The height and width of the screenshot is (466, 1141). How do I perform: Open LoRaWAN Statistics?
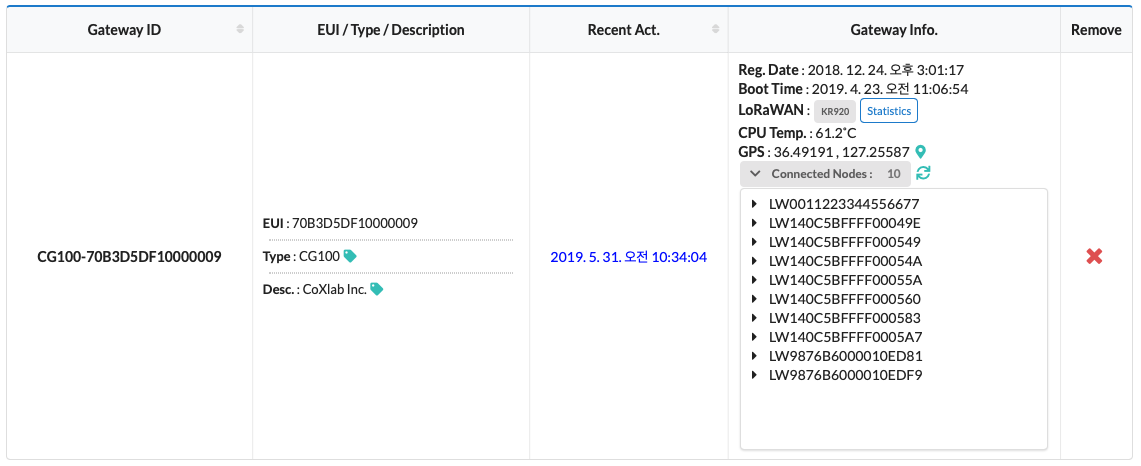889,111
